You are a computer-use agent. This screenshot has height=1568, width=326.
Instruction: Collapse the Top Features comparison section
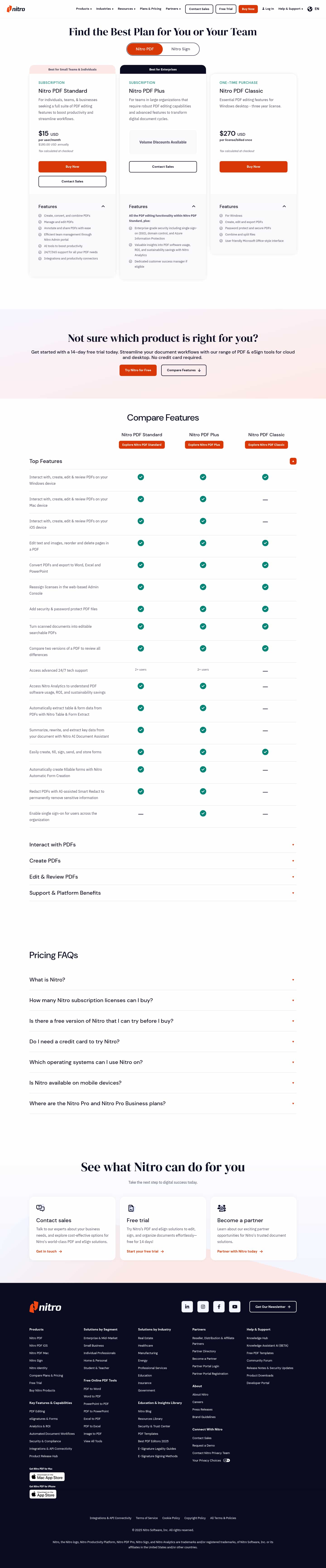coord(293,461)
